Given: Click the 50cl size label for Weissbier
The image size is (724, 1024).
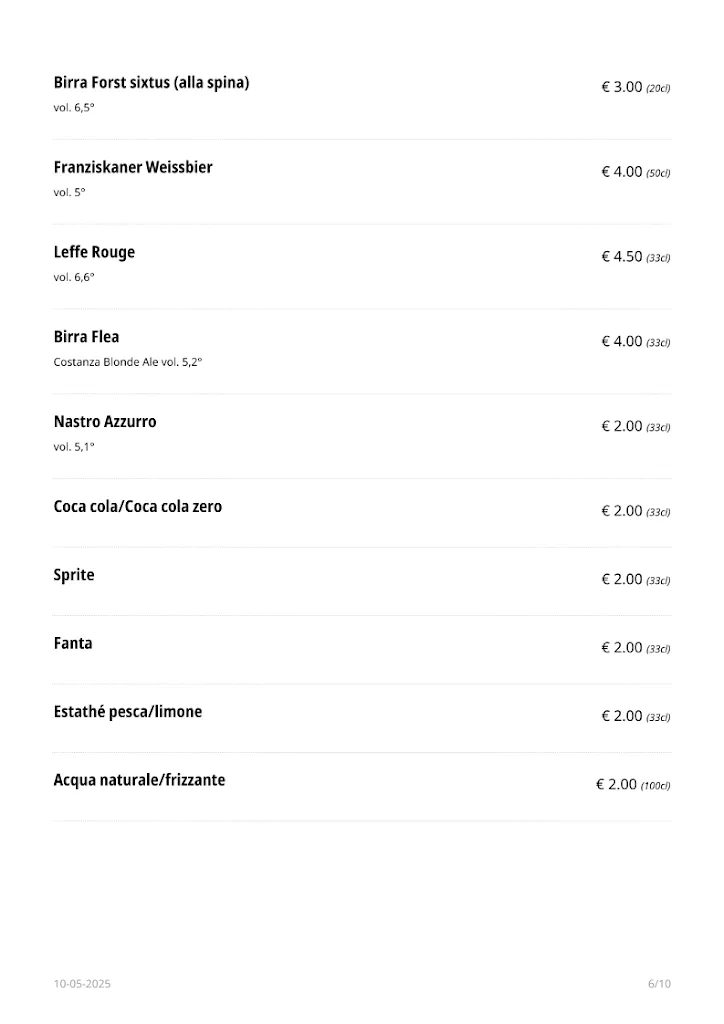Looking at the screenshot, I should [x=658, y=173].
